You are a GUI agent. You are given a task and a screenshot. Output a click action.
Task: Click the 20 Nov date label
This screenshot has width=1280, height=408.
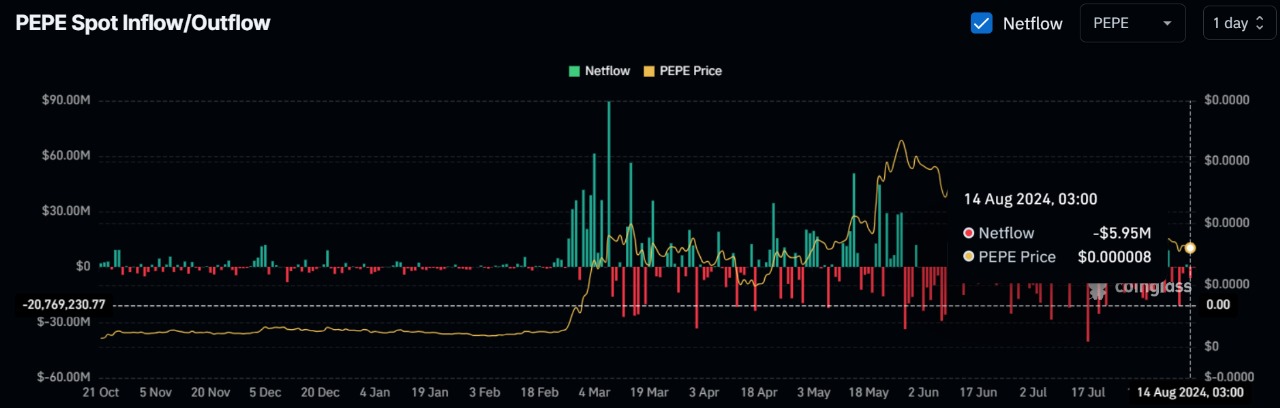pos(211,393)
